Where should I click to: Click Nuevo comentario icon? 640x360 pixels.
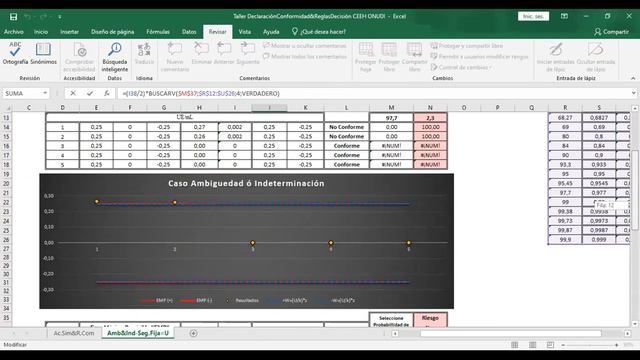175,57
